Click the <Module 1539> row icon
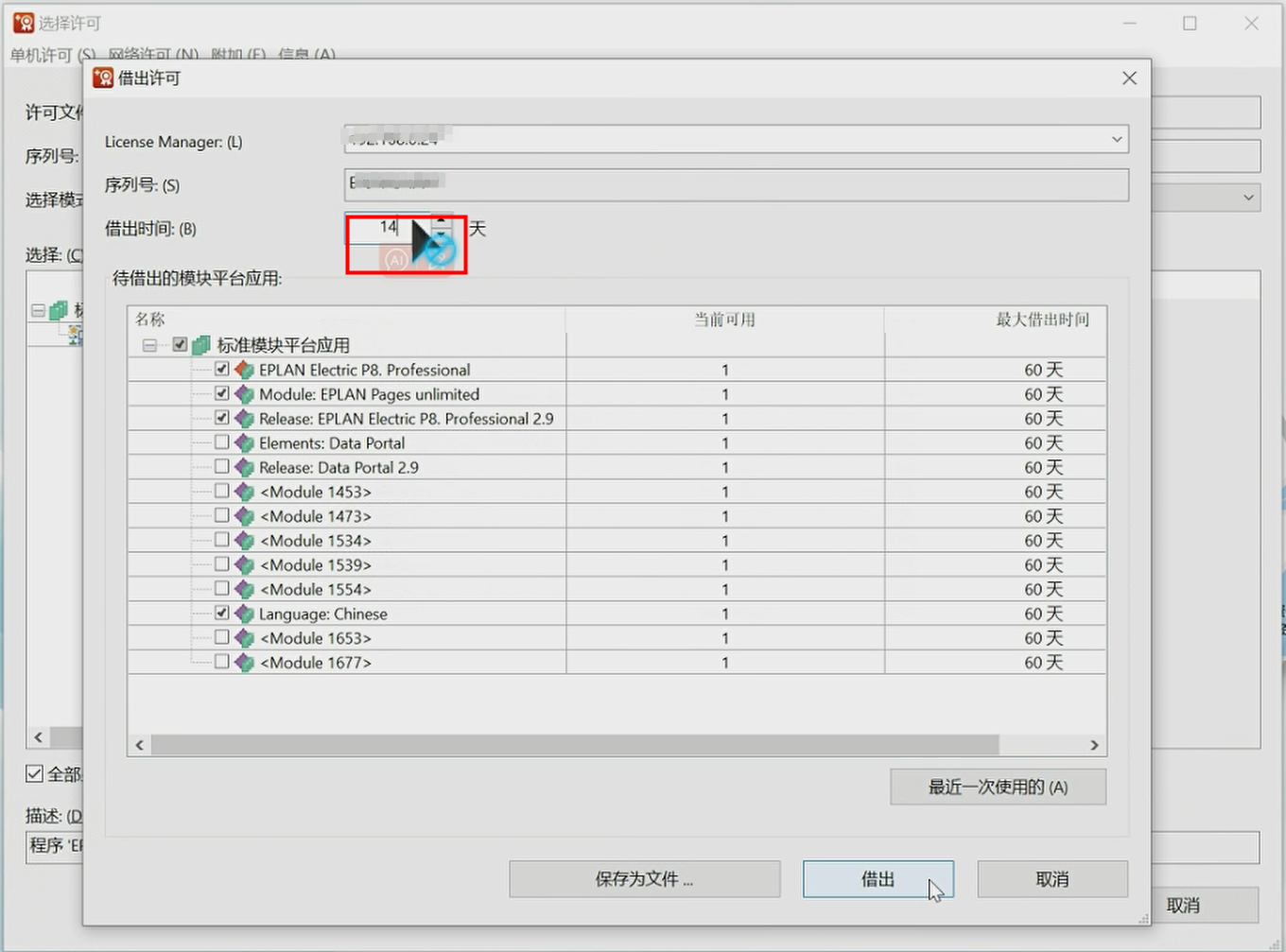This screenshot has height=952, width=1286. point(244,565)
